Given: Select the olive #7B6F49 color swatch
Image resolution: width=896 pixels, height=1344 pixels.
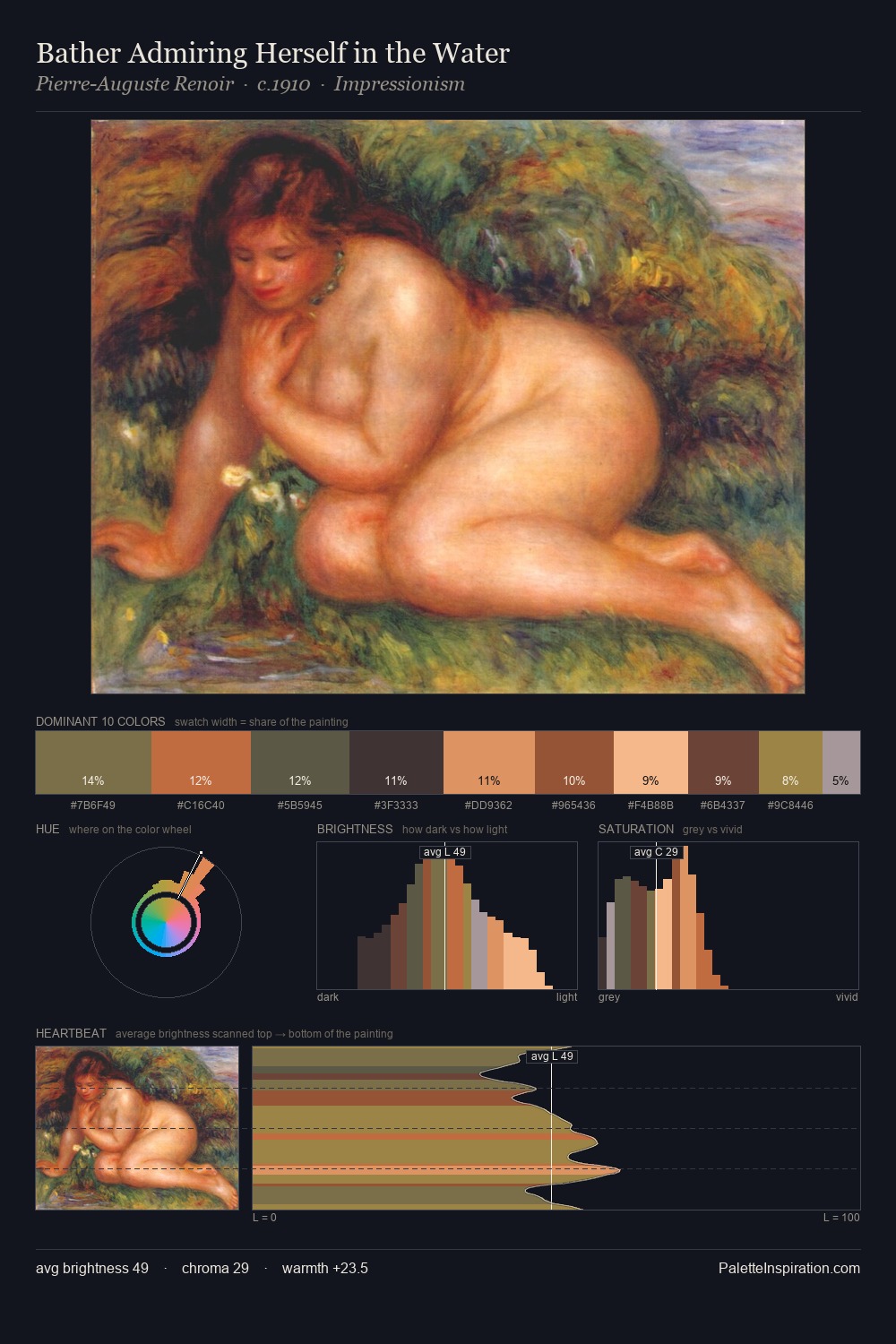Looking at the screenshot, I should coord(93,762).
